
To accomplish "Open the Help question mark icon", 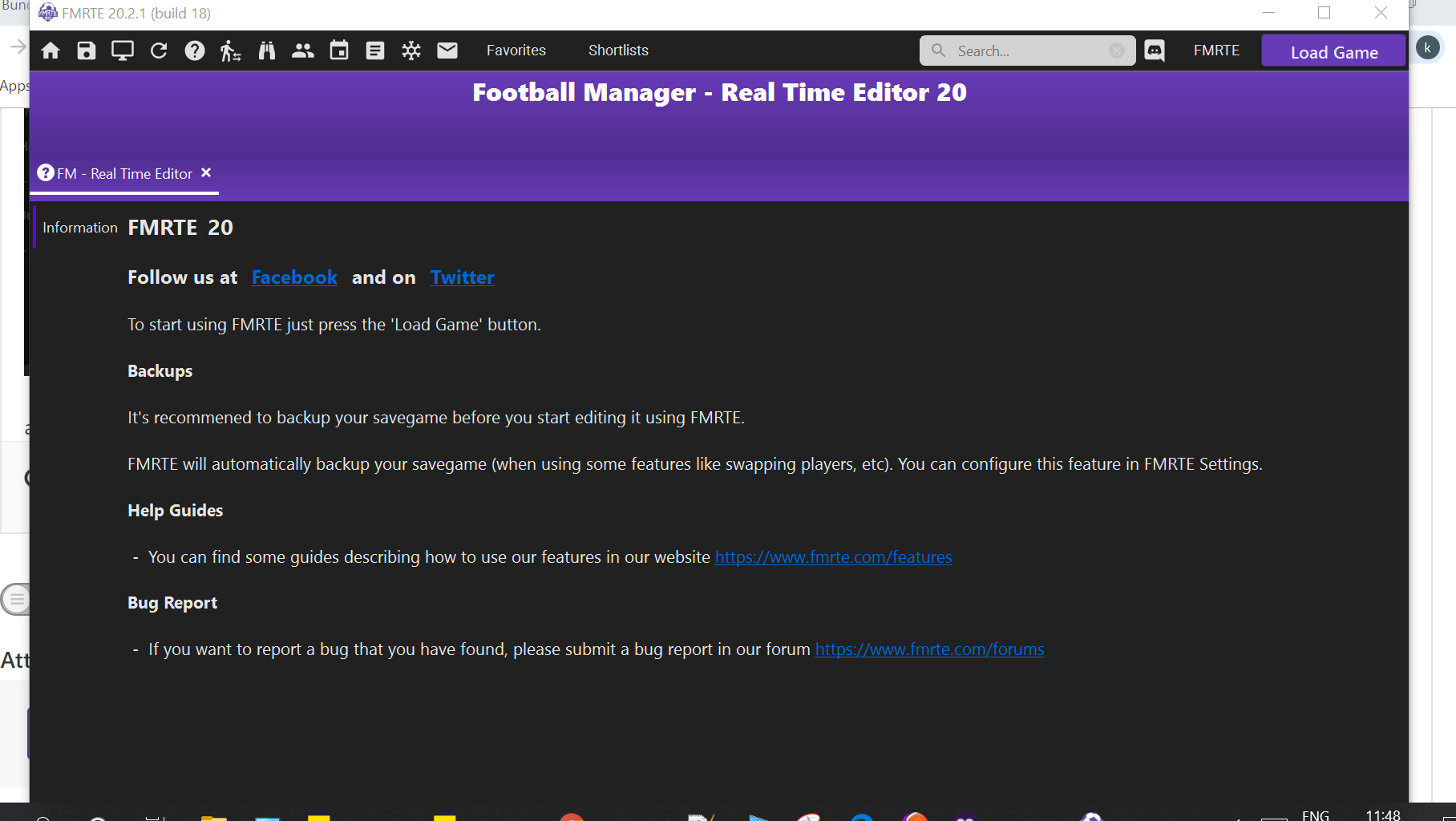I will coord(195,51).
